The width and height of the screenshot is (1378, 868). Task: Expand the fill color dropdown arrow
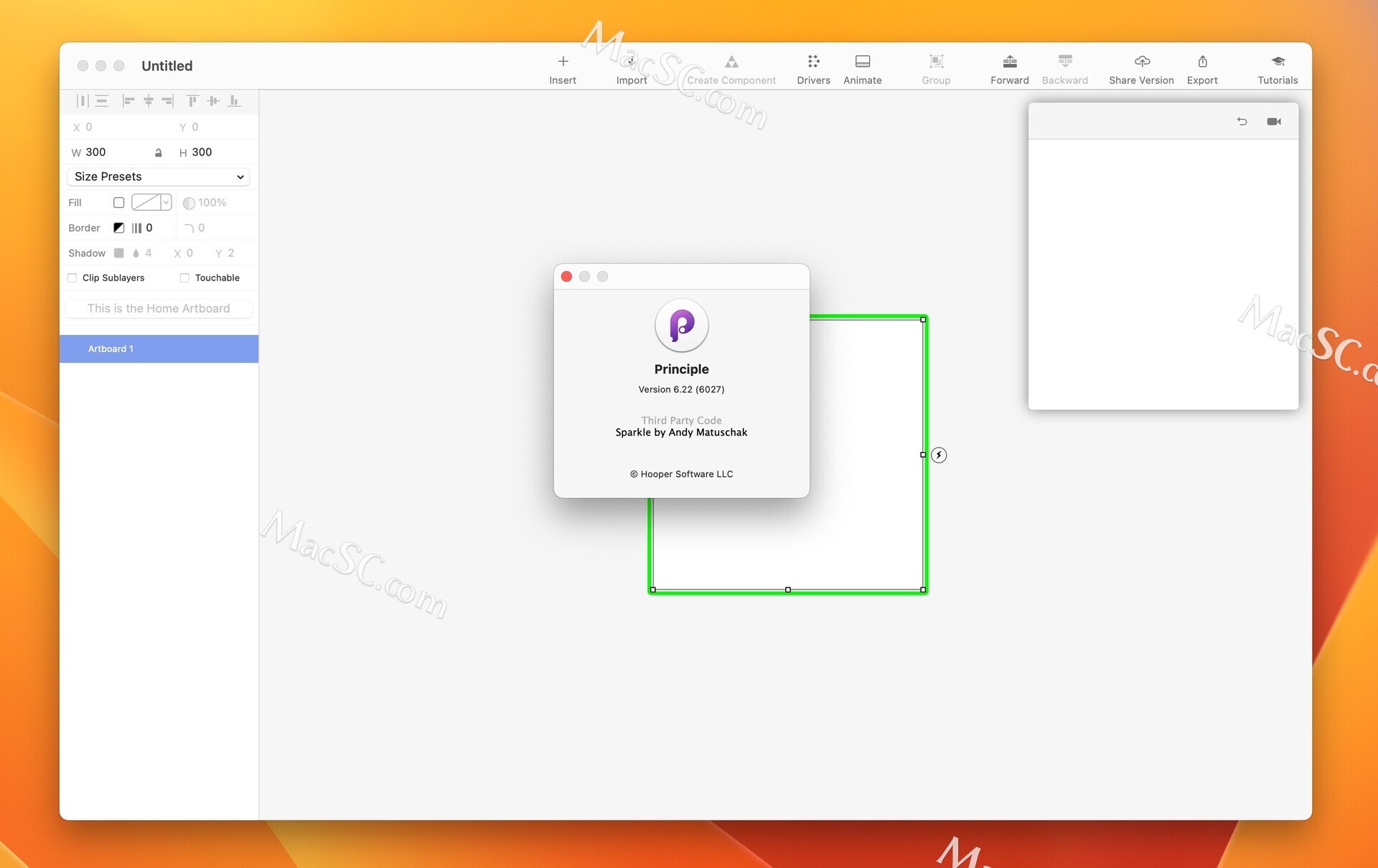pos(166,203)
